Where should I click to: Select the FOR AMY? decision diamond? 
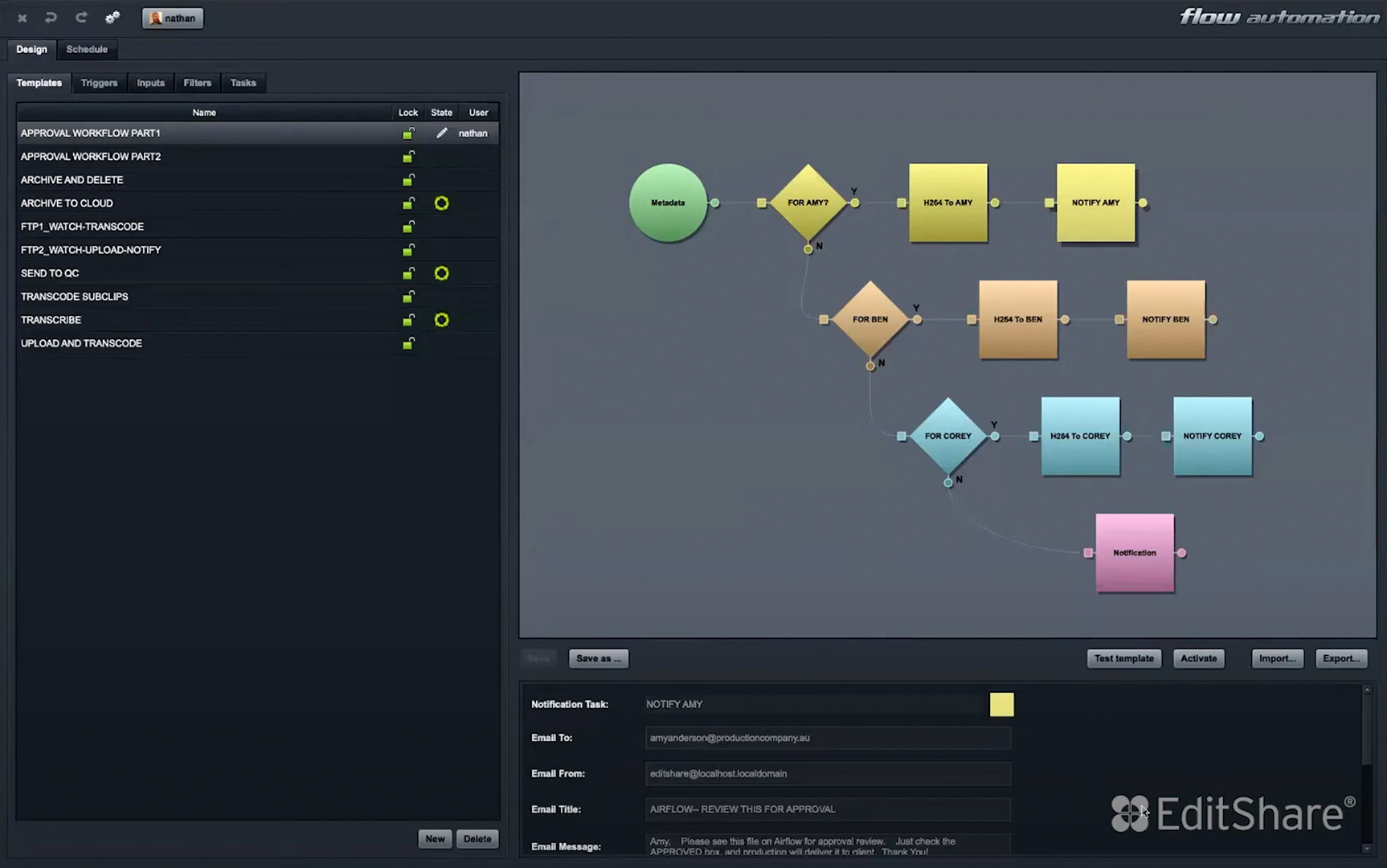coord(808,203)
